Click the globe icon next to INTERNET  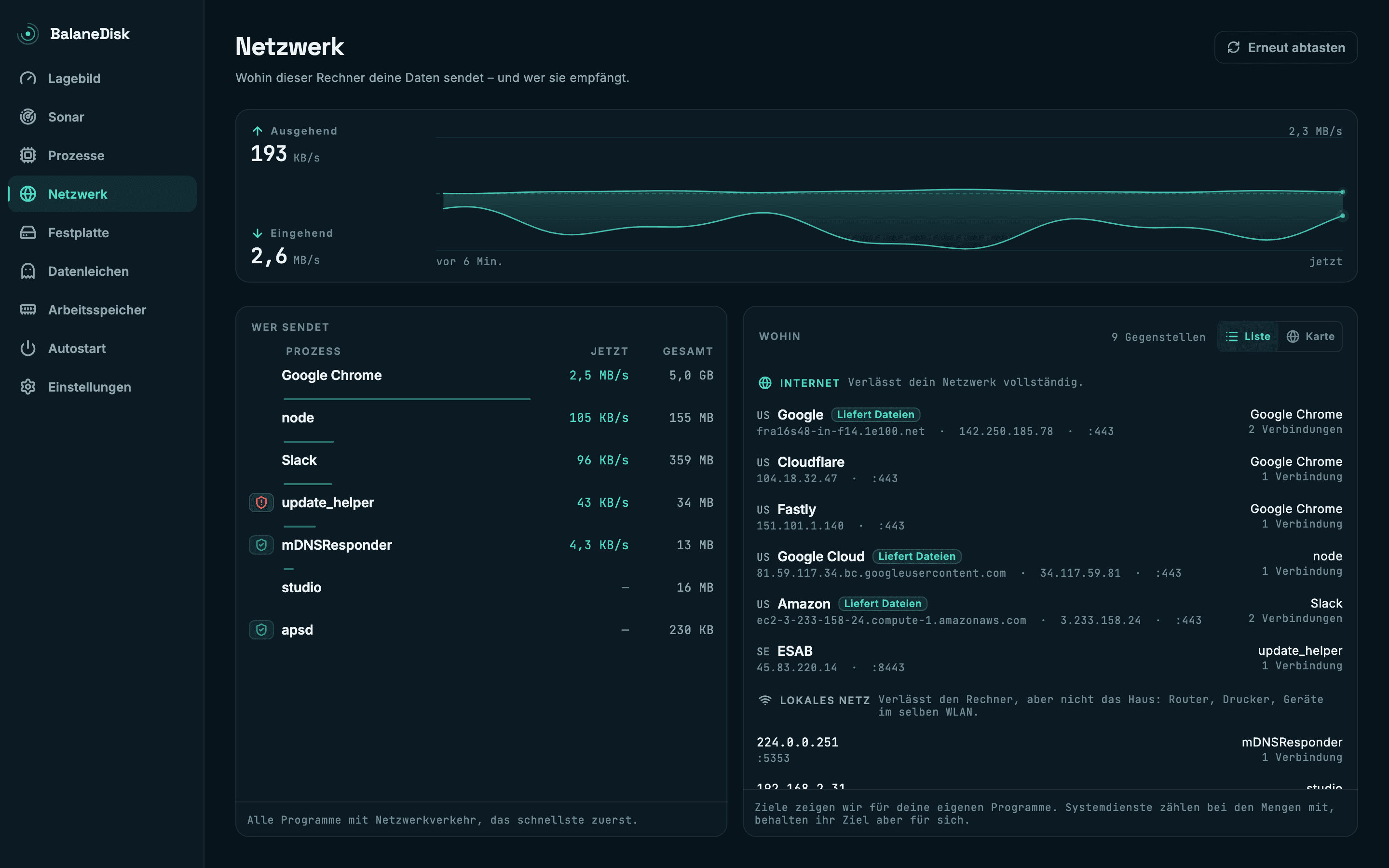click(x=764, y=382)
